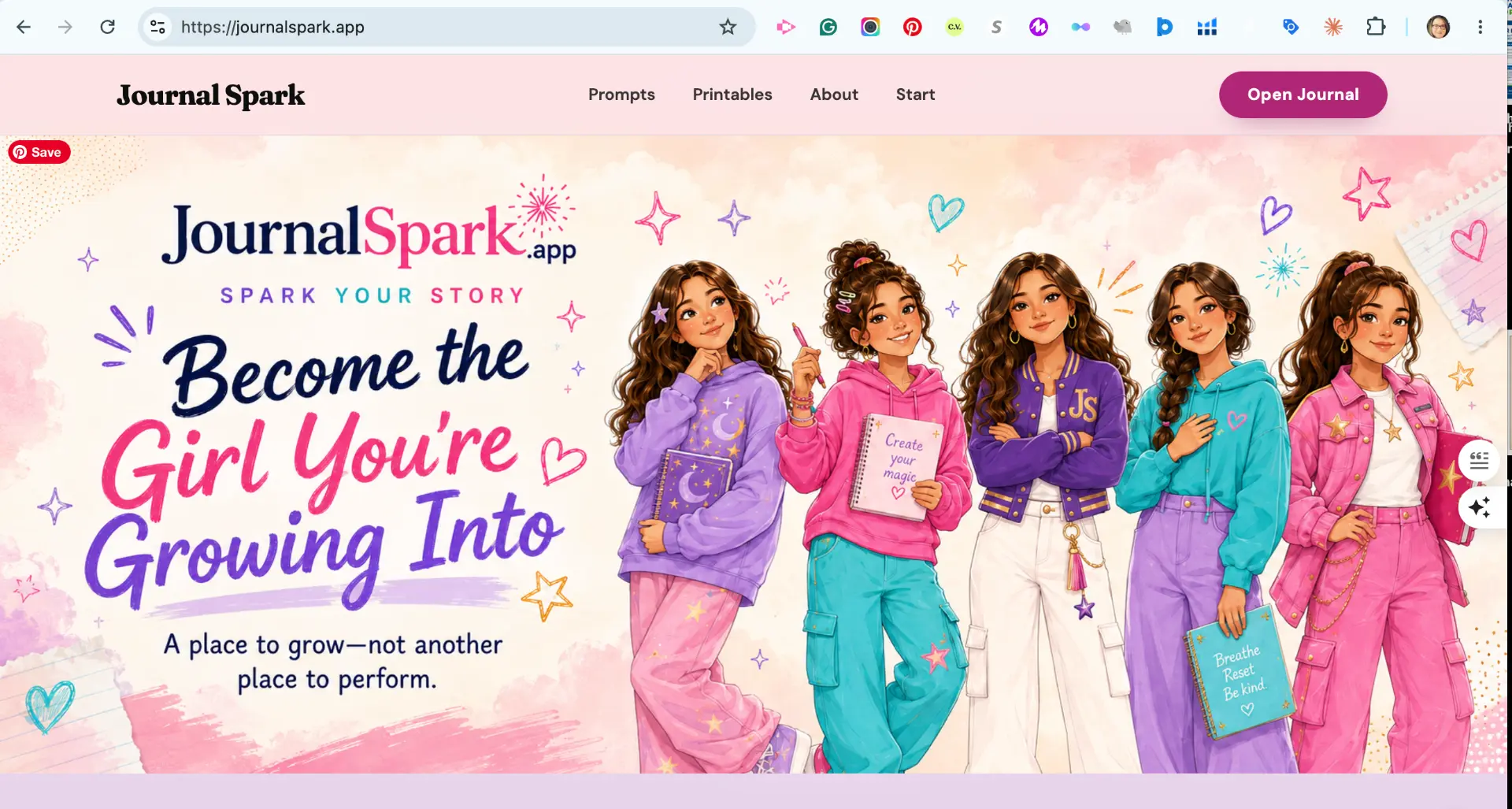
Task: Open the About page
Action: tap(834, 95)
